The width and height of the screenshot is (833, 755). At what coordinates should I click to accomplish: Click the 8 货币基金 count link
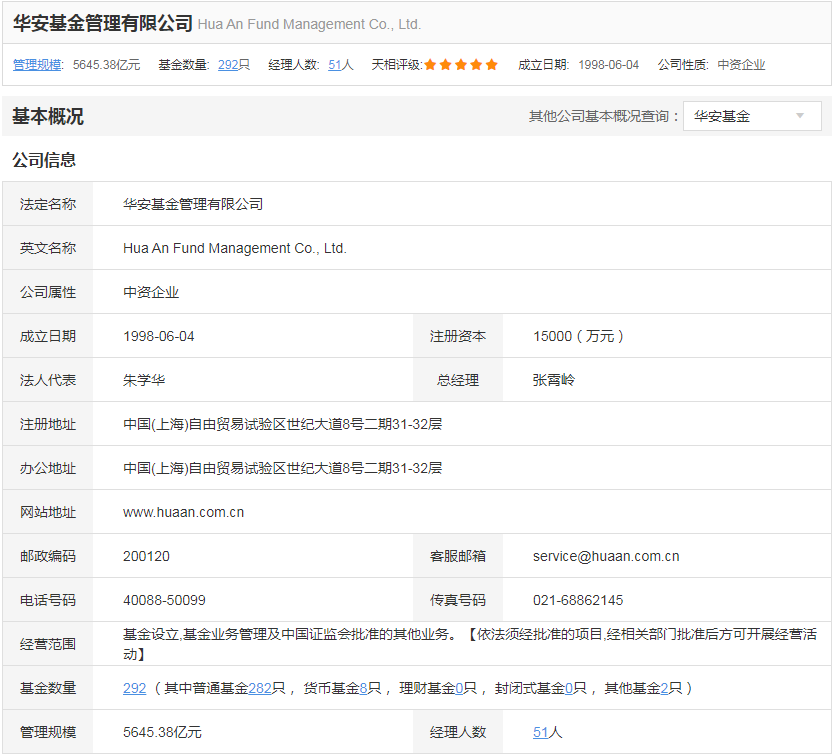(363, 688)
